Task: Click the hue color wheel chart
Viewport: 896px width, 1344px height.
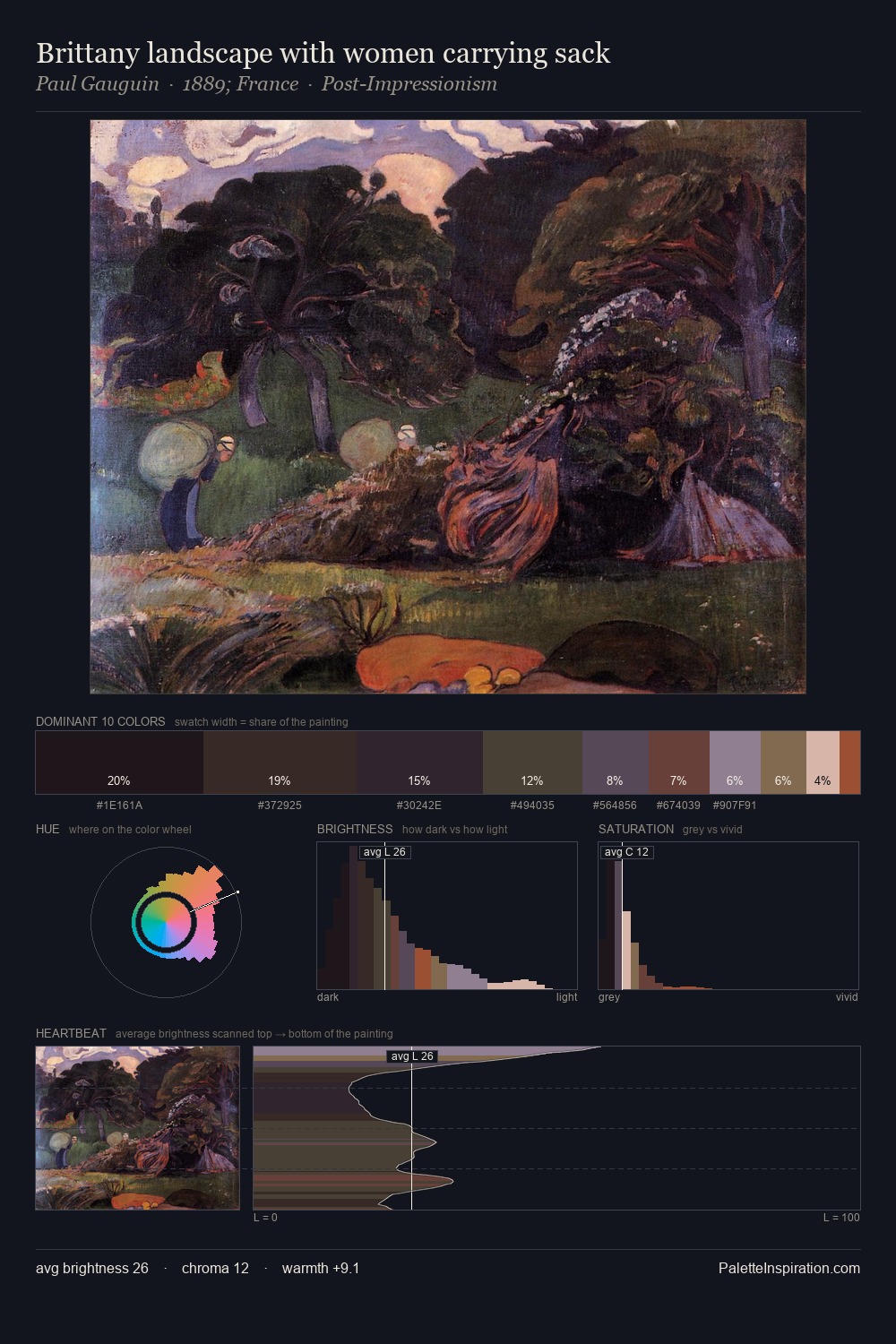Action: click(166, 921)
